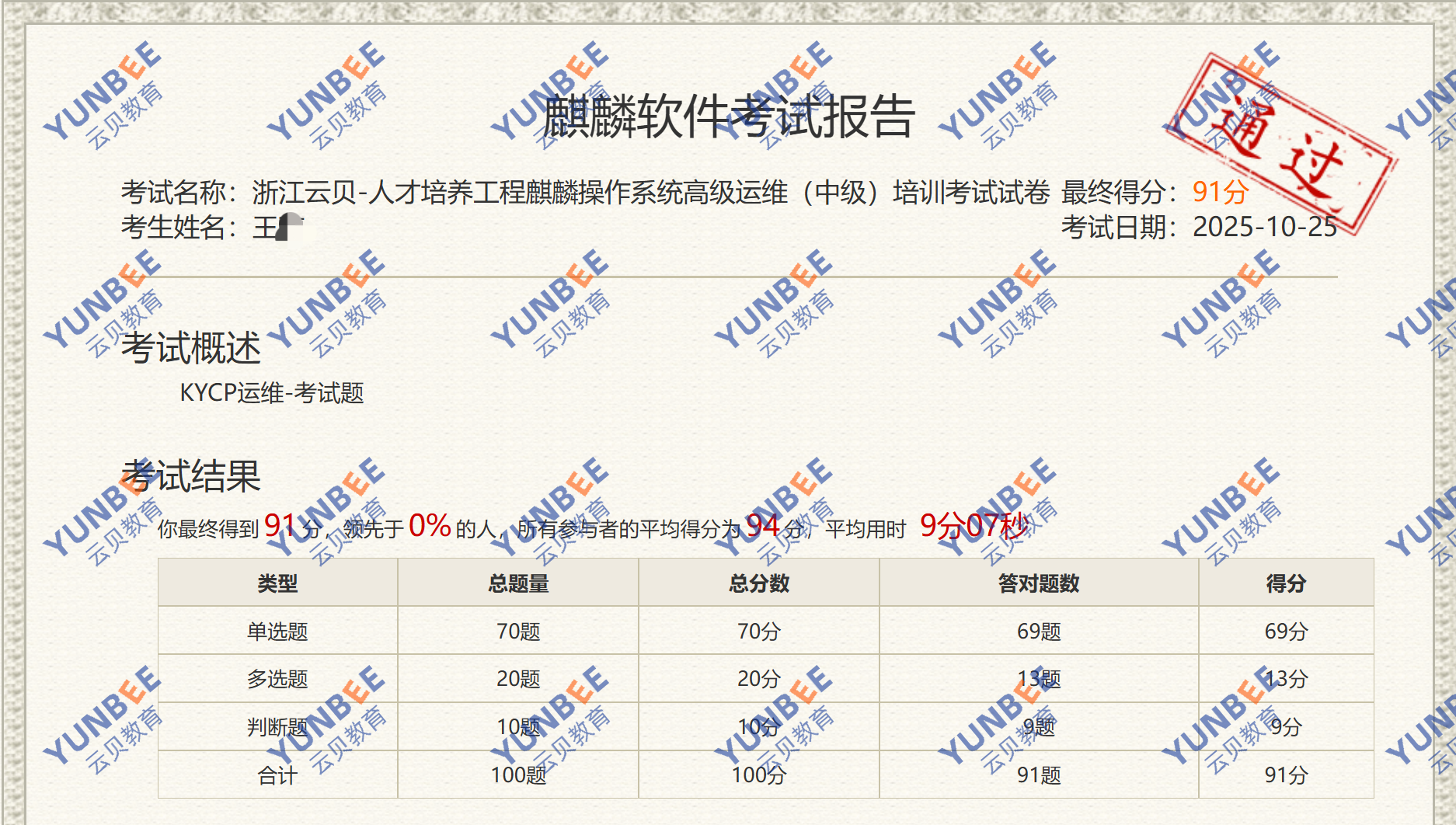This screenshot has width=1456, height=825.
Task: Click the 69题 correct answers cell
Action: pos(1038,631)
